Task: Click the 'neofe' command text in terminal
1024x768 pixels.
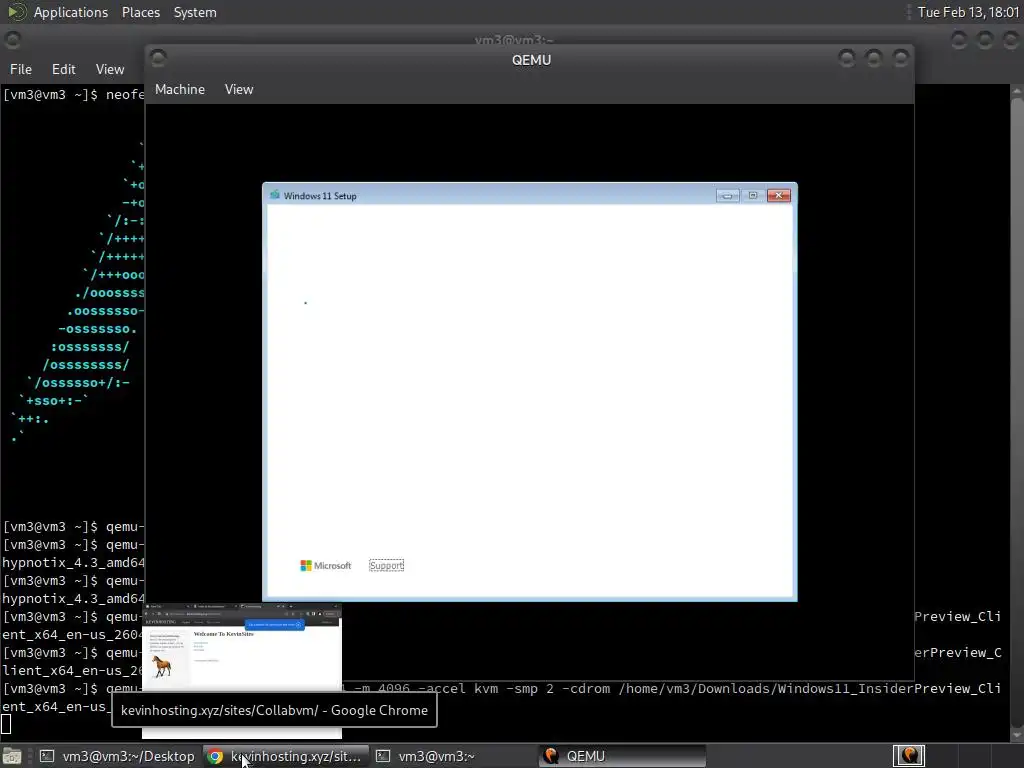Action: (125, 95)
